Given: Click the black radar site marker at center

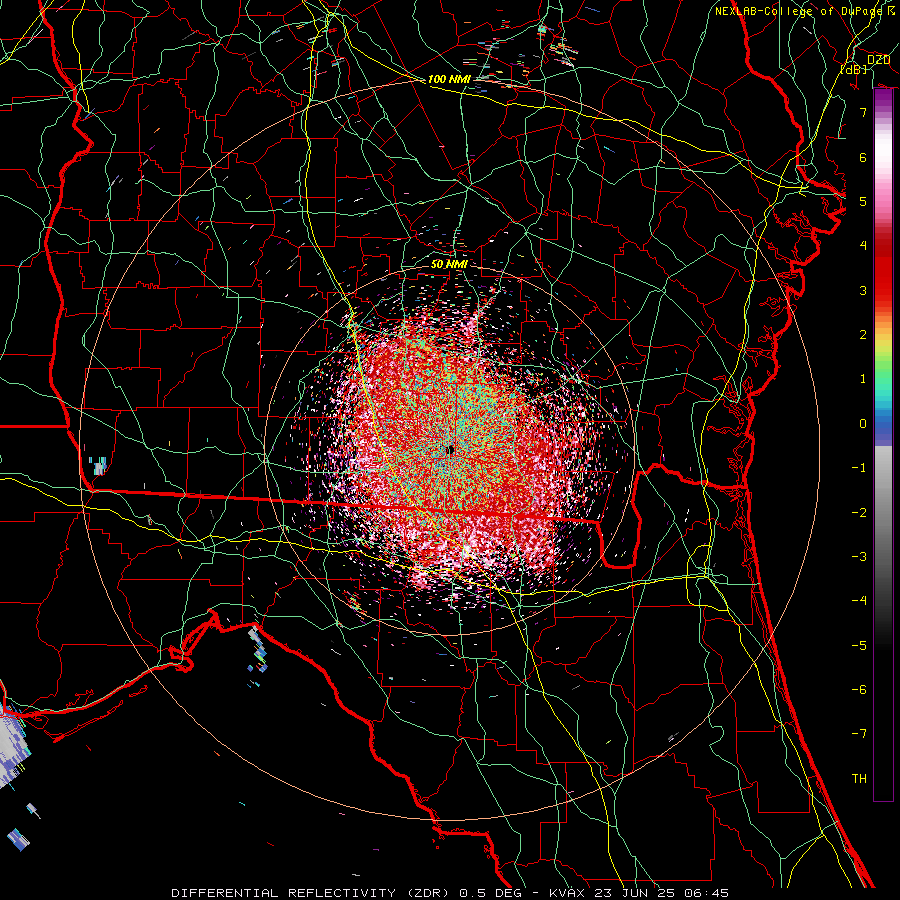Looking at the screenshot, I should pos(451,450).
